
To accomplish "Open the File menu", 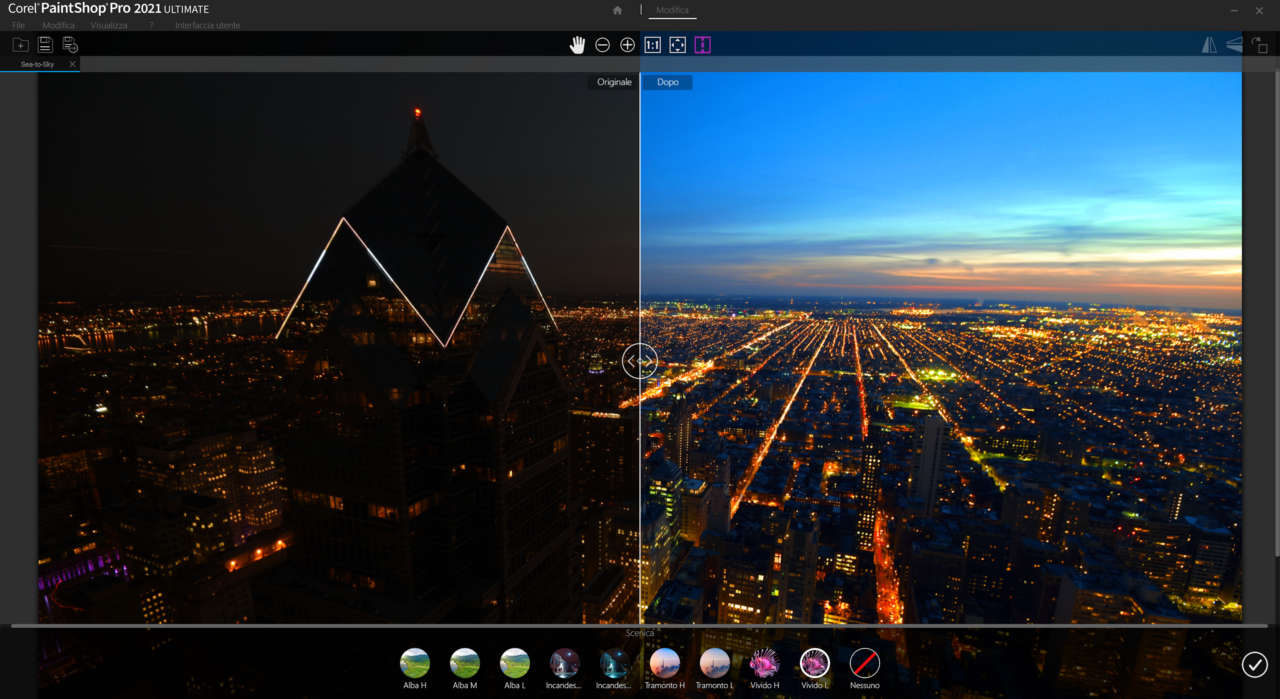I will coord(18,25).
